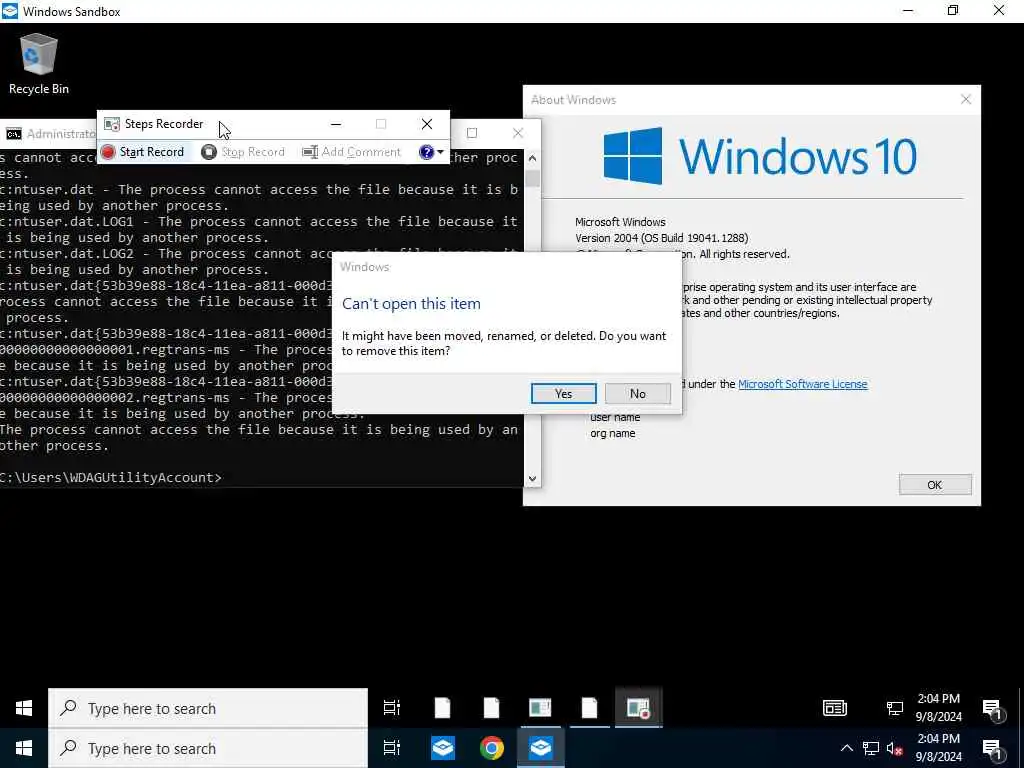Click the host taskbar search box on the bottom row
Screen dimensions: 1024x768
[208, 748]
